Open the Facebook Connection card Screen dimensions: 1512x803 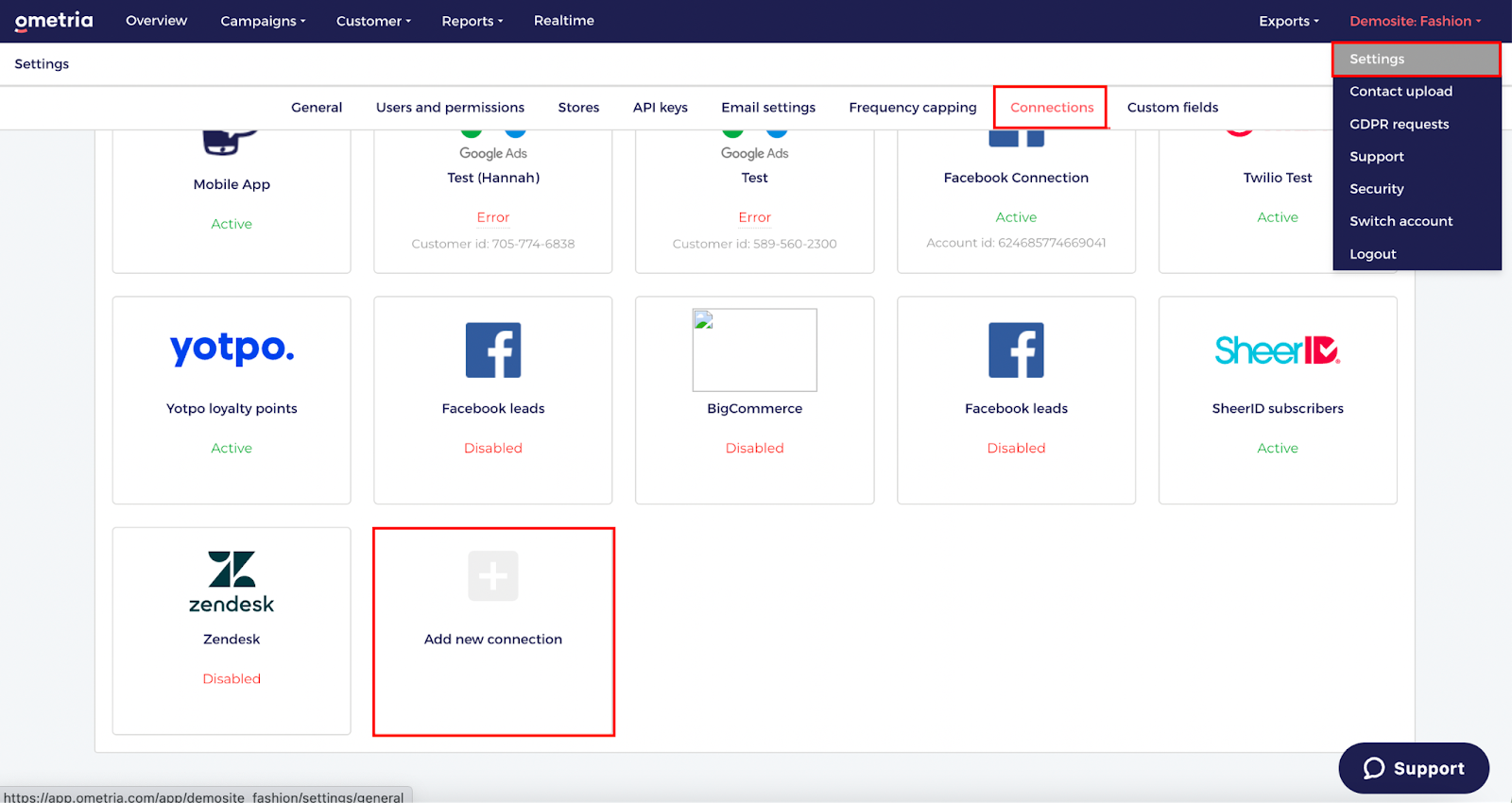pyautogui.click(x=1016, y=201)
